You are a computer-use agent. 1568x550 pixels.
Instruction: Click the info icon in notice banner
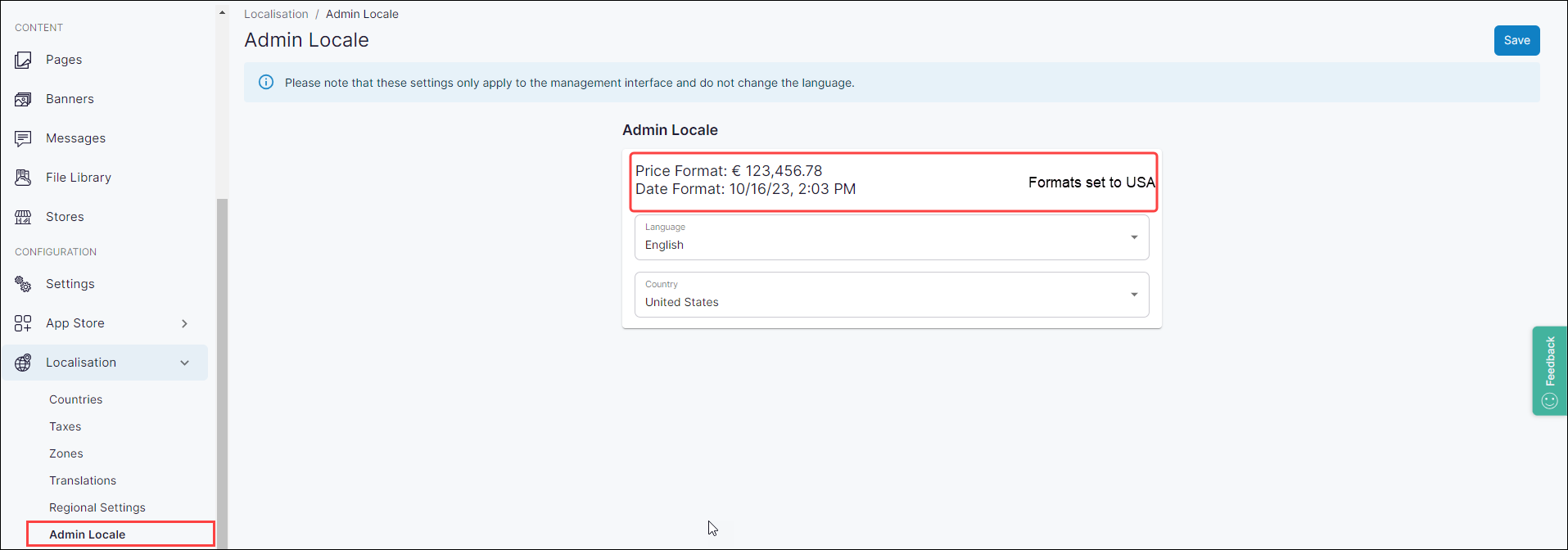point(266,83)
